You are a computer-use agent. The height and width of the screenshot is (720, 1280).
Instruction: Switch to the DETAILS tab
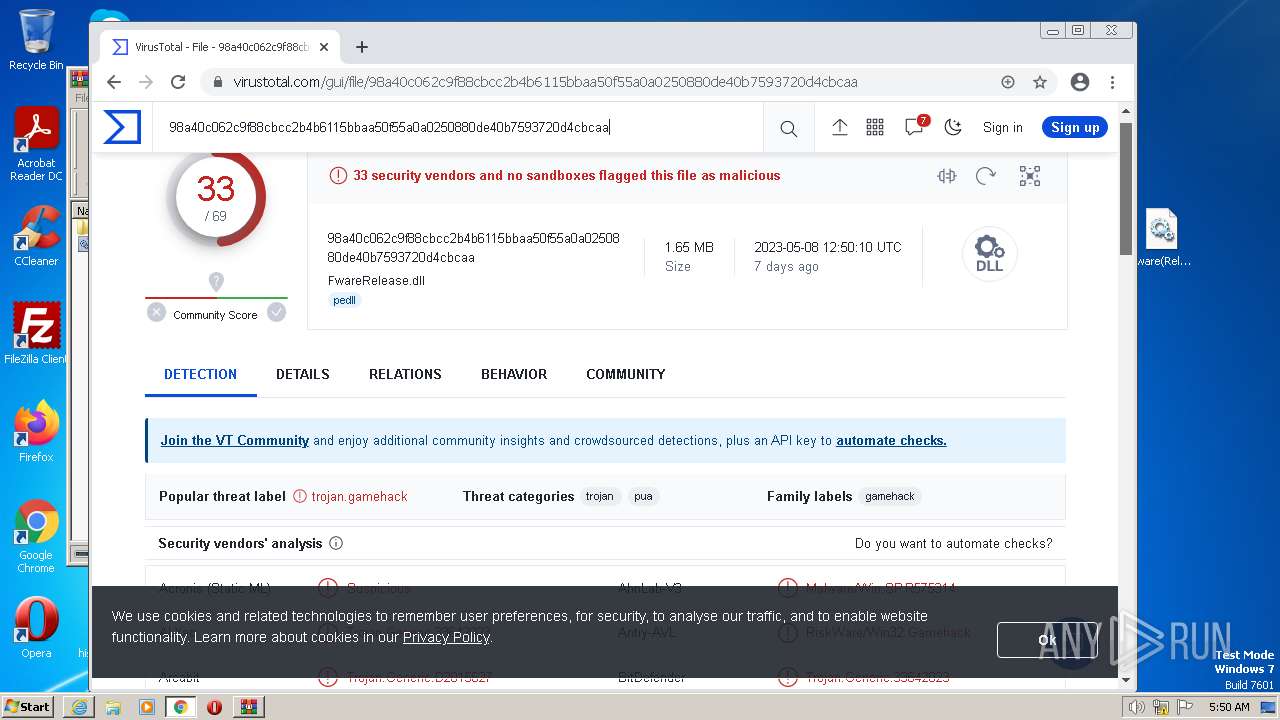[303, 374]
